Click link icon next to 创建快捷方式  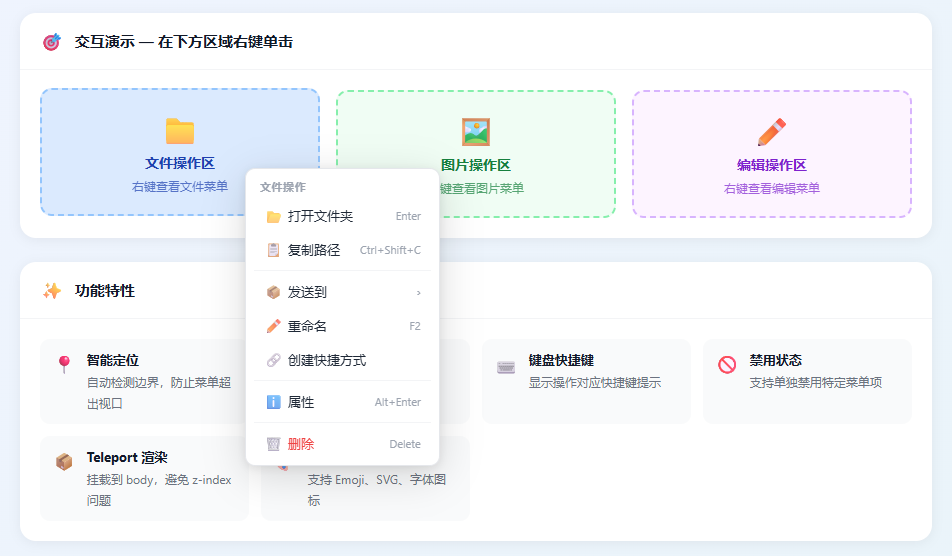pyautogui.click(x=274, y=361)
